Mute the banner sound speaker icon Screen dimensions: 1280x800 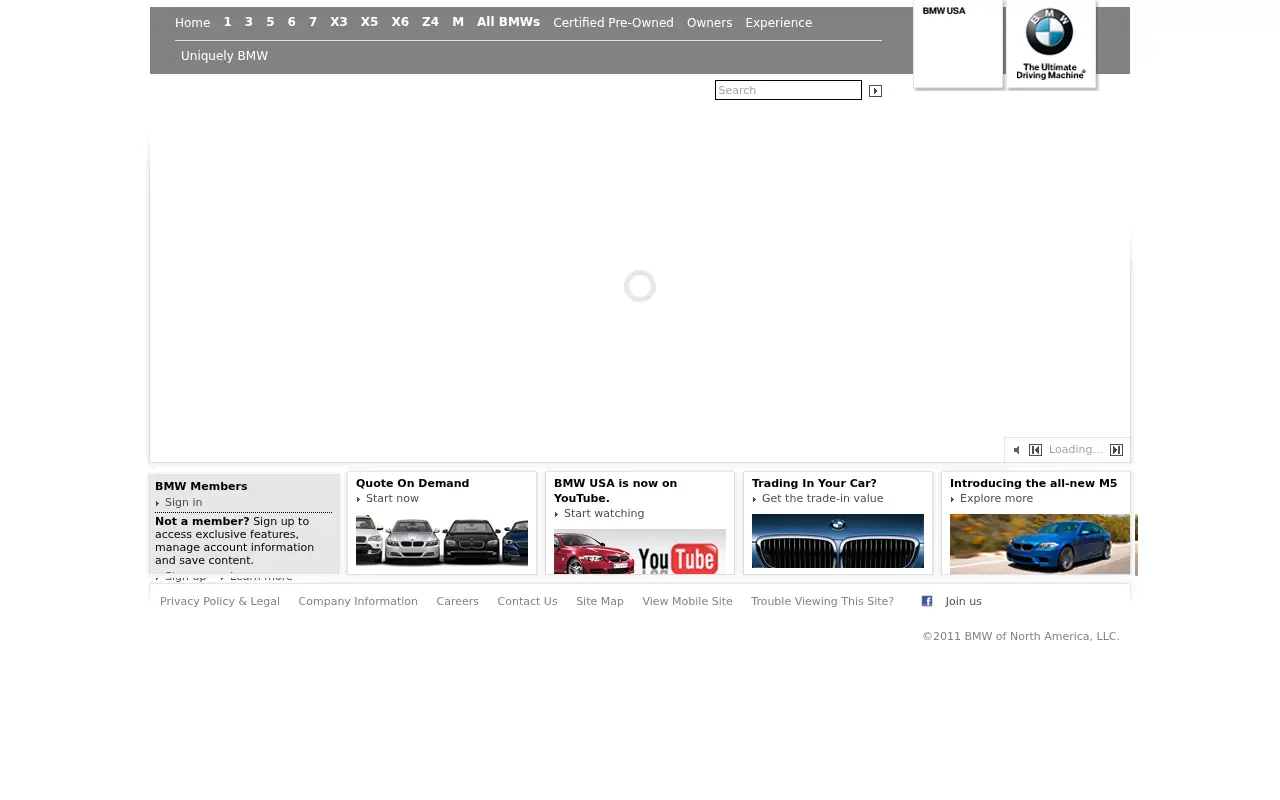click(x=1017, y=450)
